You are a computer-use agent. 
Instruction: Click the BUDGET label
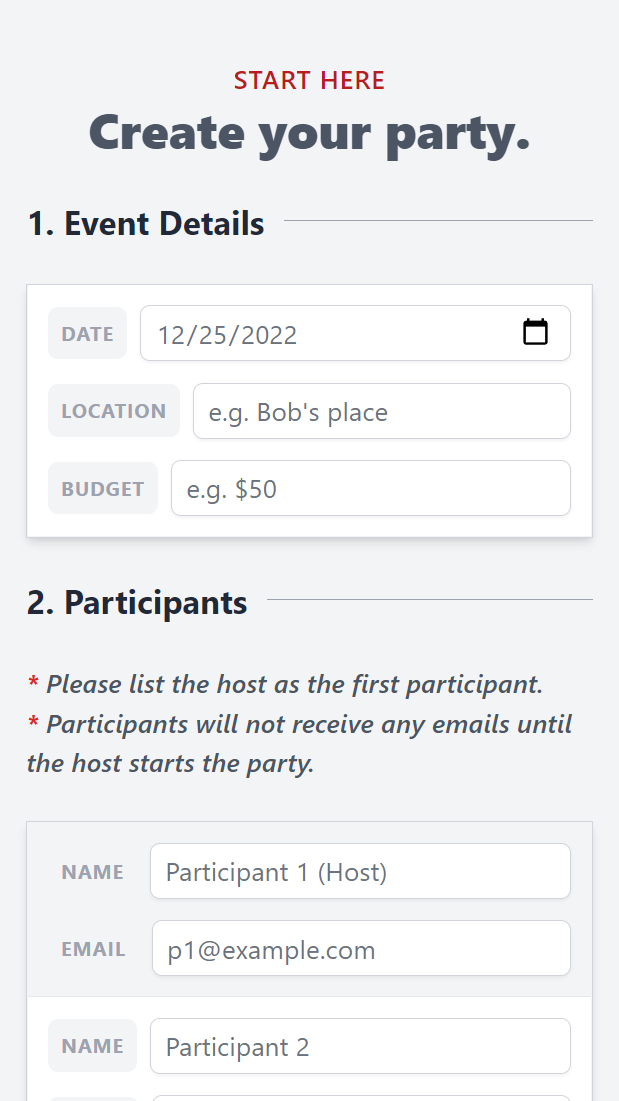[102, 488]
